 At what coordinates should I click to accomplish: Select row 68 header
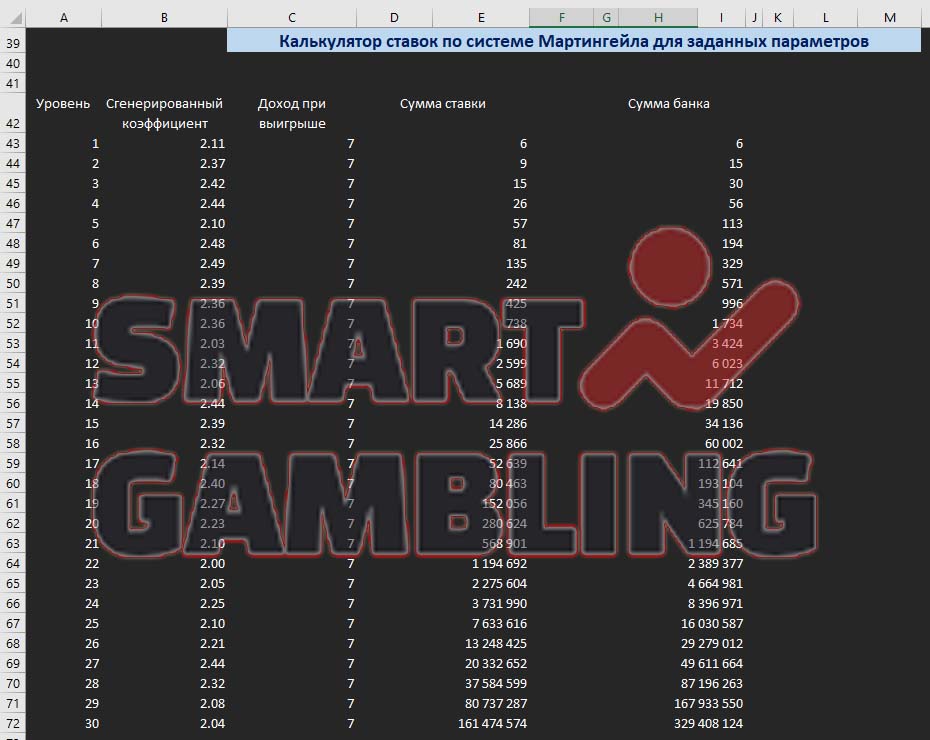coord(13,644)
